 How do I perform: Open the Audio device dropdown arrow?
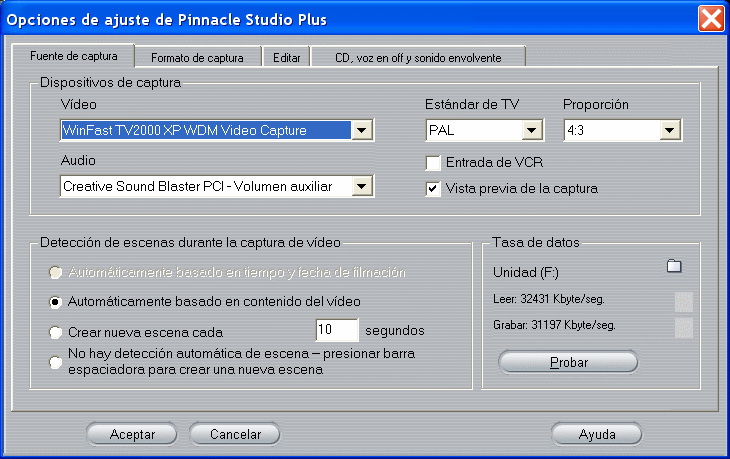click(x=362, y=187)
